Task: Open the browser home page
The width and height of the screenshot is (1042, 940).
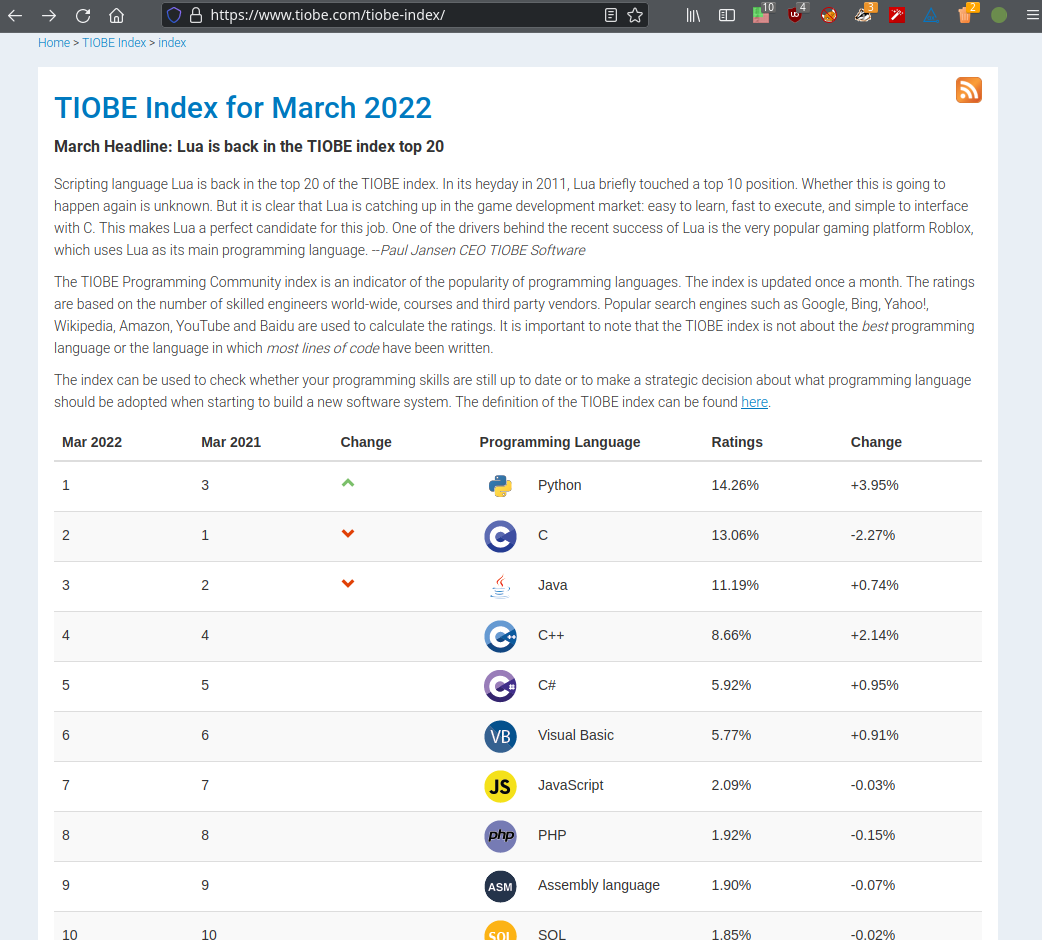Action: tap(116, 15)
